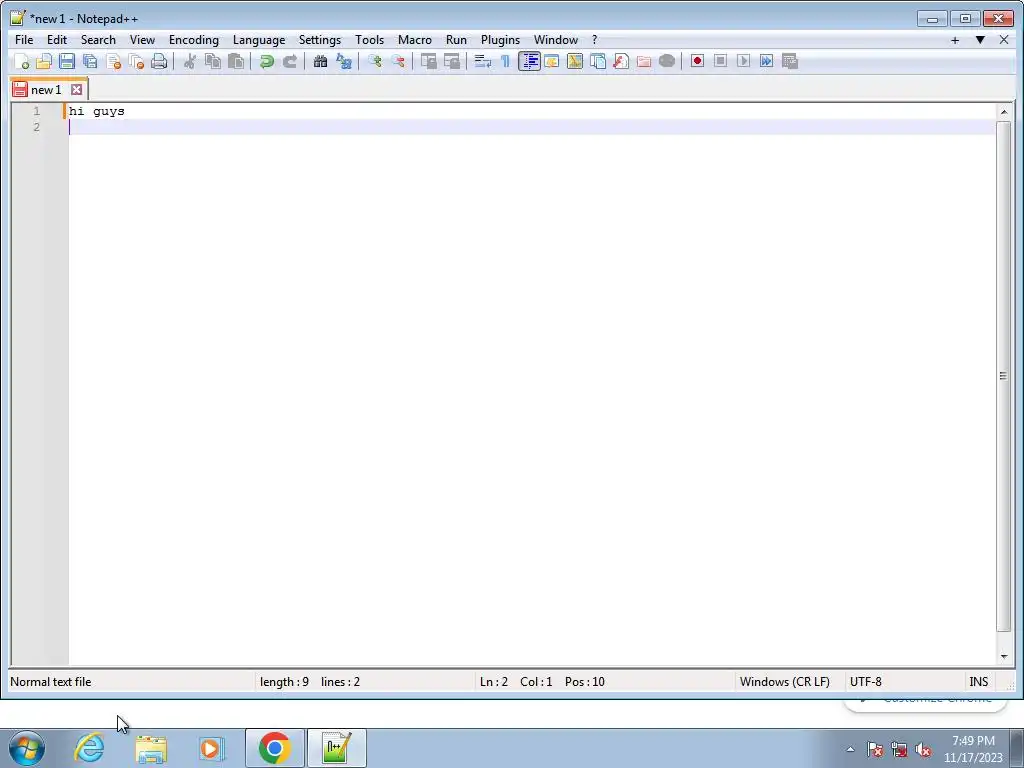1024x768 pixels.
Task: Click 'Windows (CR LF)' in status bar
Action: point(784,682)
